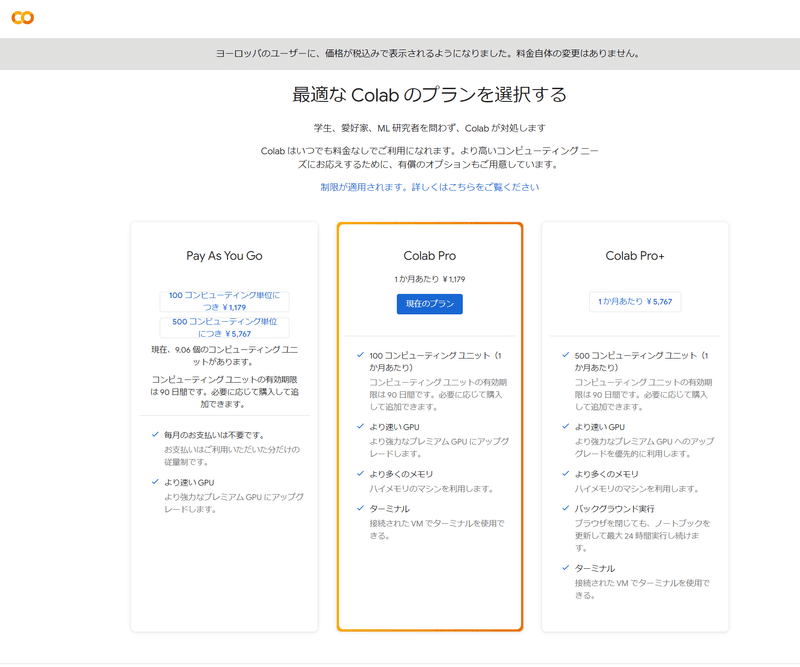Click Colab Pro 100 コンピューティング ユニット checkmark

(x=360, y=355)
